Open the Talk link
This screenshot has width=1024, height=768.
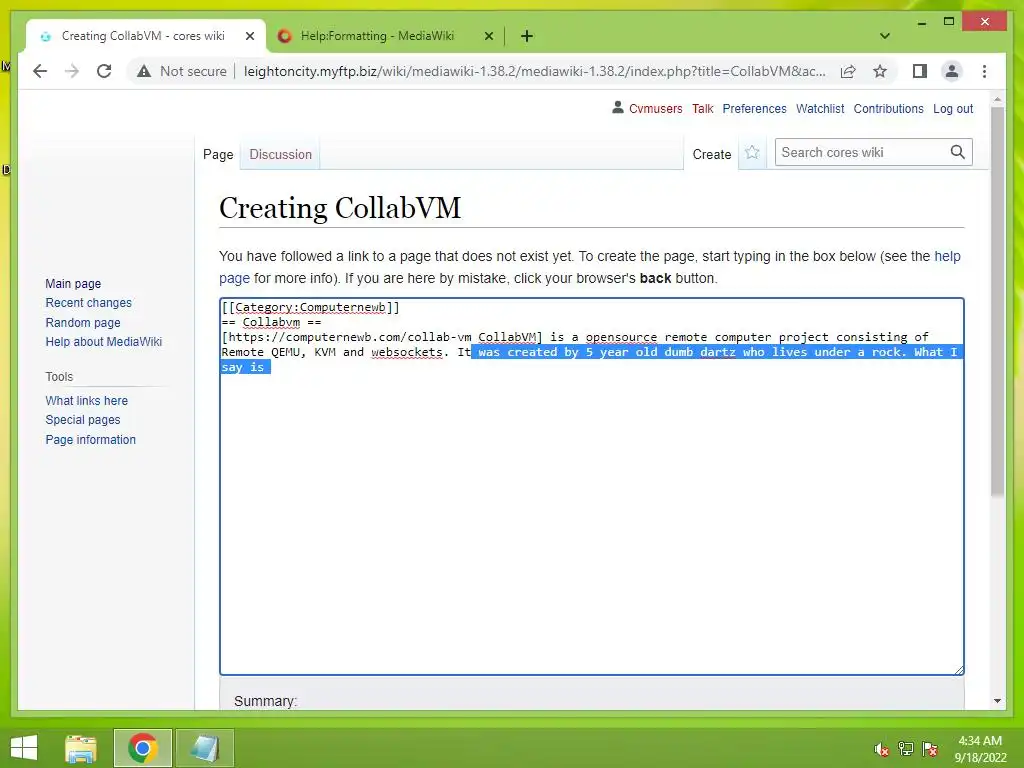[703, 108]
